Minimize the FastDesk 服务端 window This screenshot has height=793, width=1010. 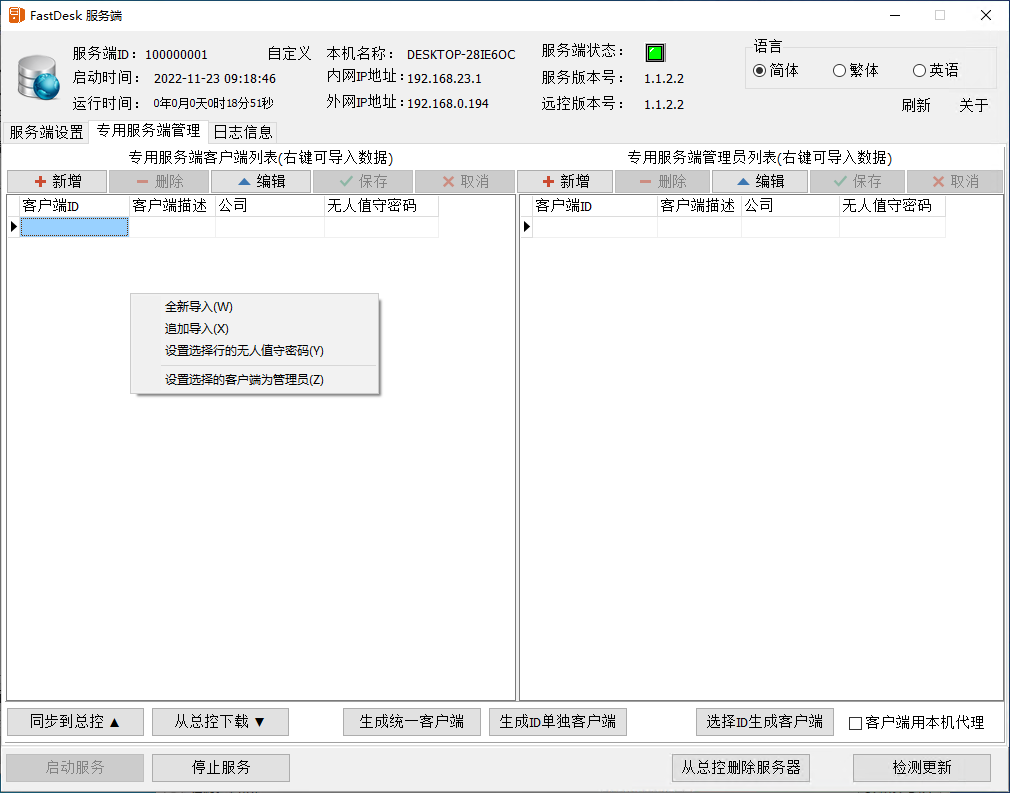[895, 15]
